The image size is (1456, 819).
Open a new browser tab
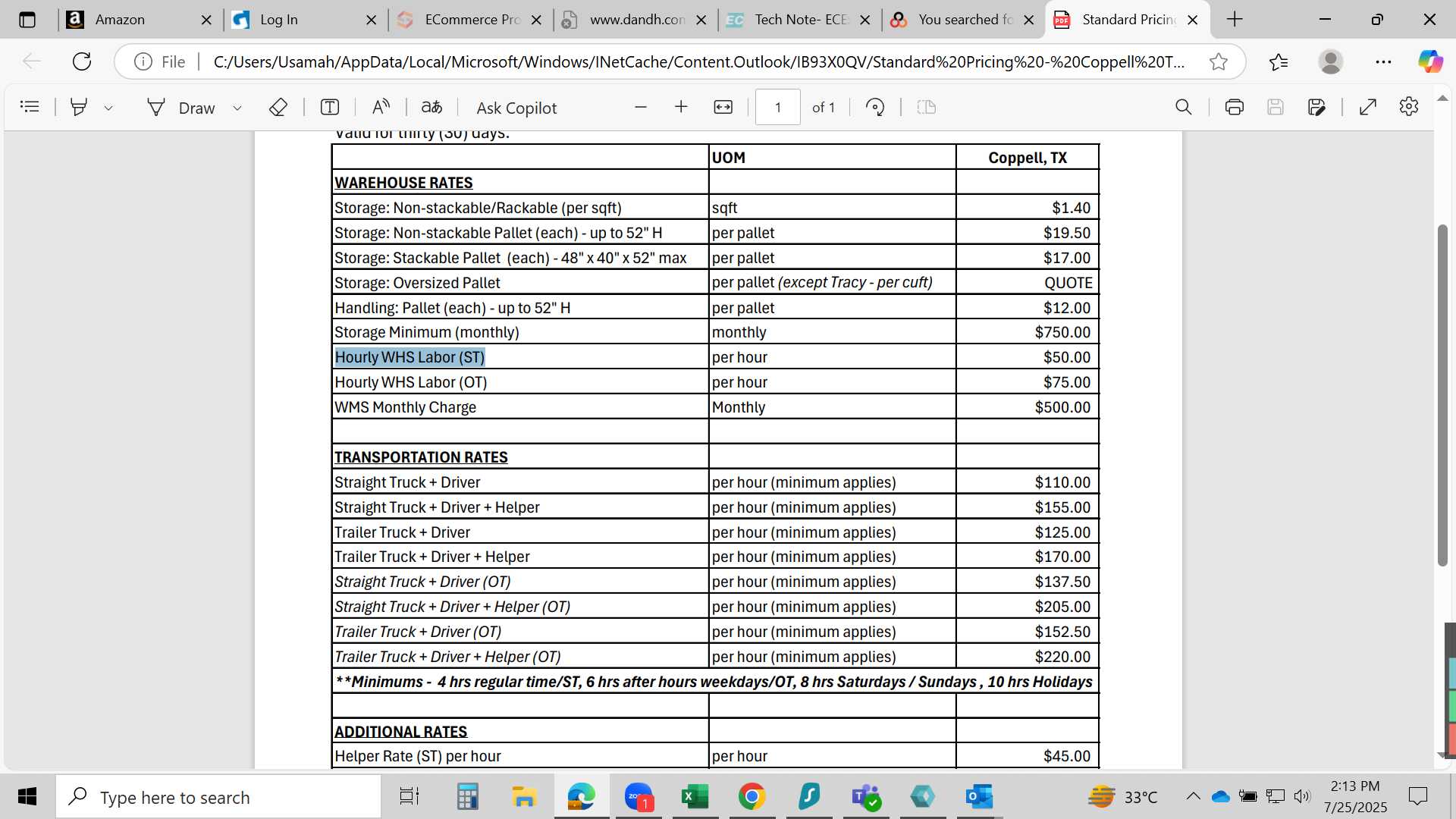pos(1235,20)
